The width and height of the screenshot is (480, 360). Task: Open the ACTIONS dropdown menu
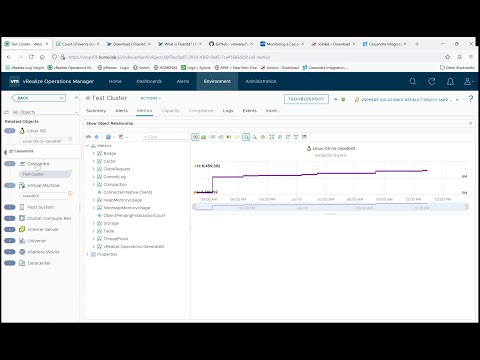point(150,98)
